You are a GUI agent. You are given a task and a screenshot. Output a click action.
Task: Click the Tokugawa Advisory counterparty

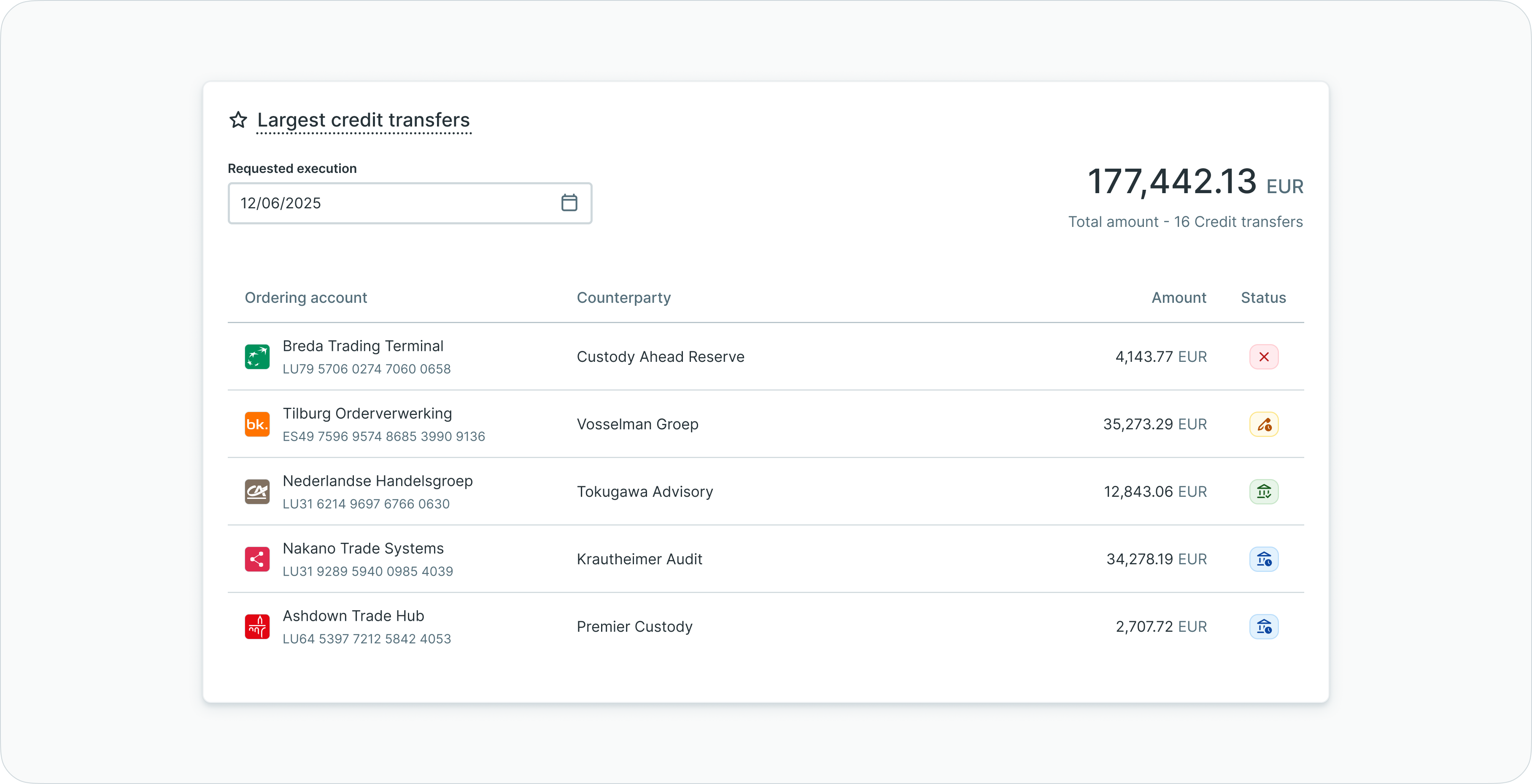click(x=645, y=492)
